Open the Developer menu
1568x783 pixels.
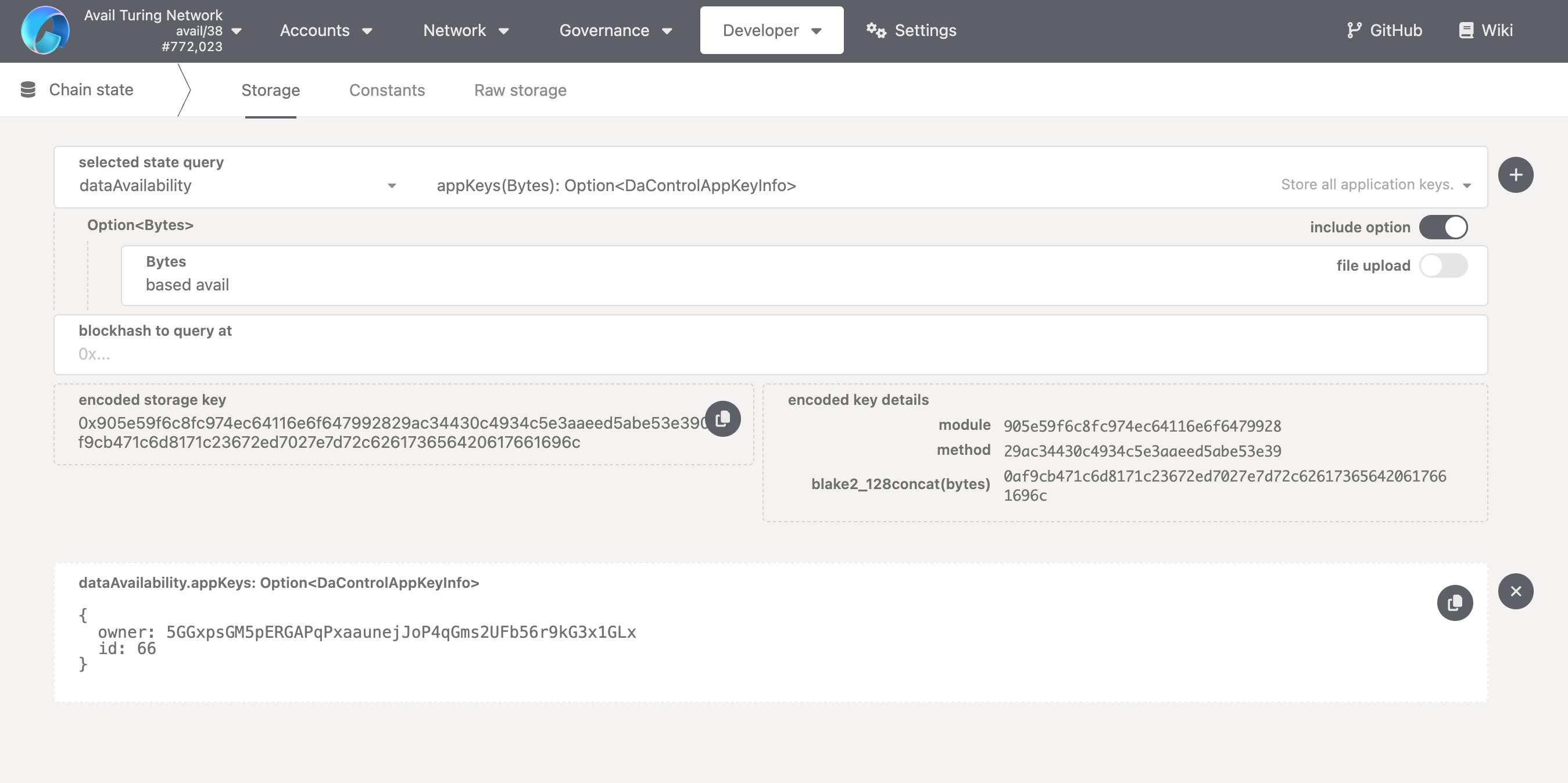point(771,30)
